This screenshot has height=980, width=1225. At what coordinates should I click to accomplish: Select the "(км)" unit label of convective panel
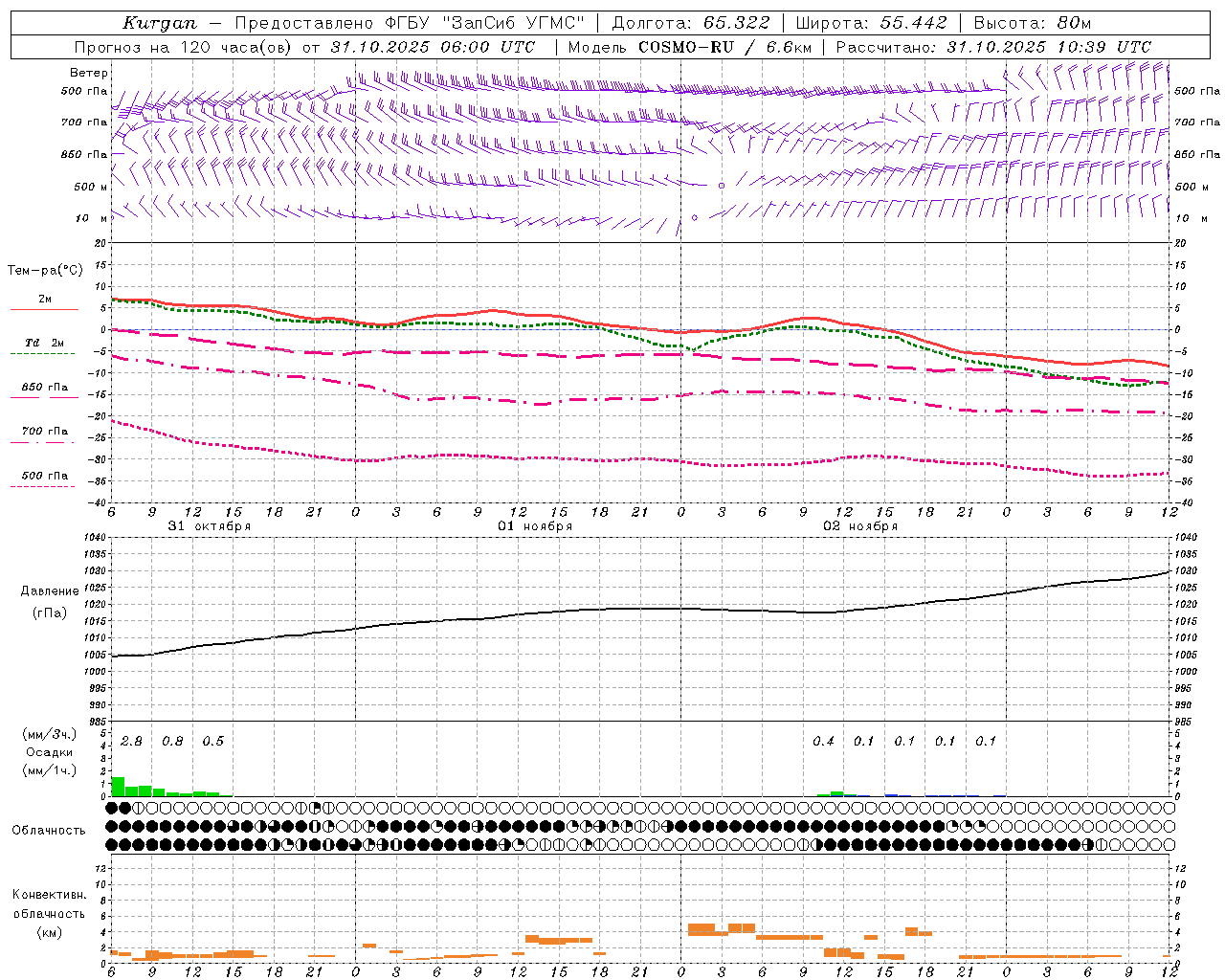(x=49, y=932)
